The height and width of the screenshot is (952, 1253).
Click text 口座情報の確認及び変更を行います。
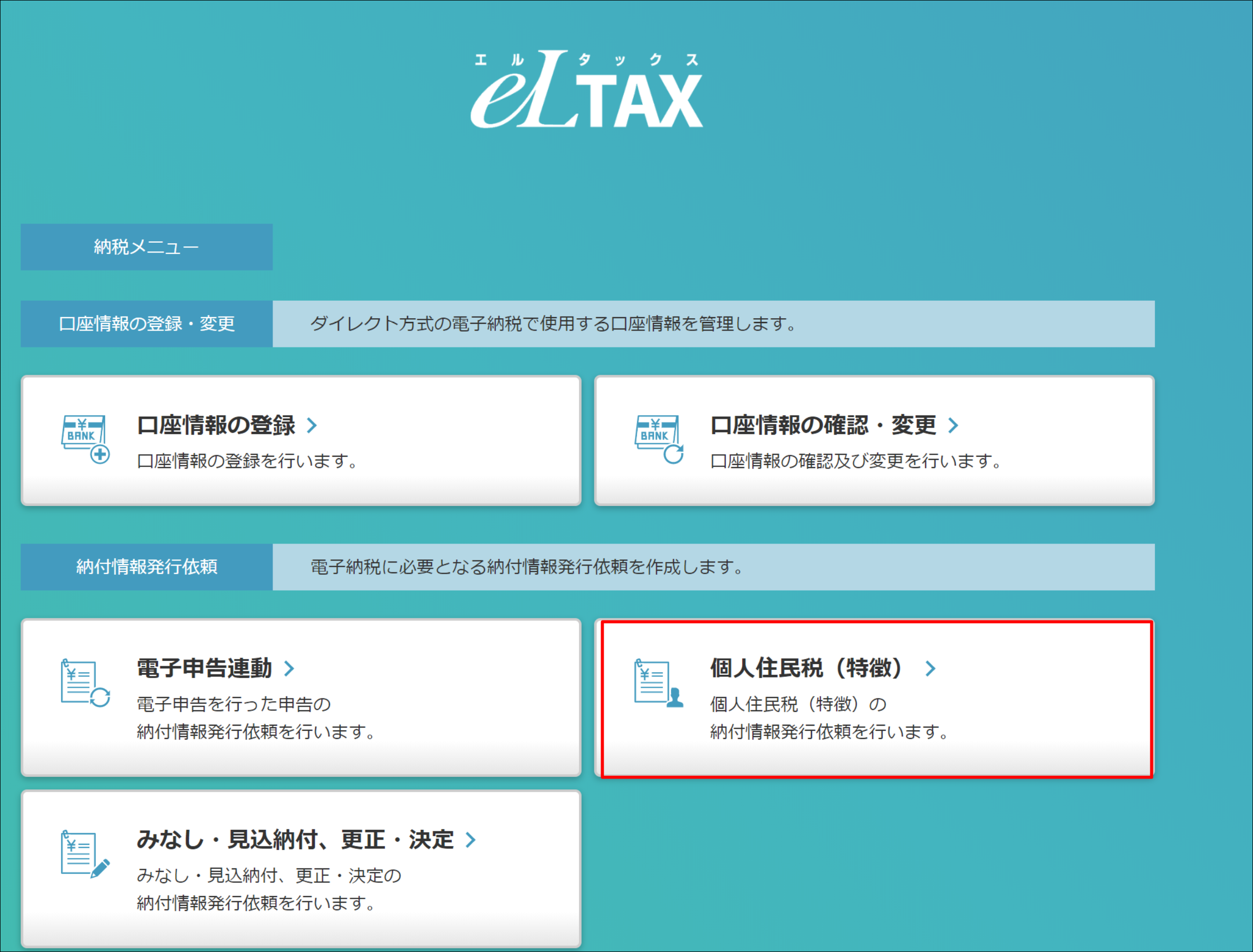(856, 461)
